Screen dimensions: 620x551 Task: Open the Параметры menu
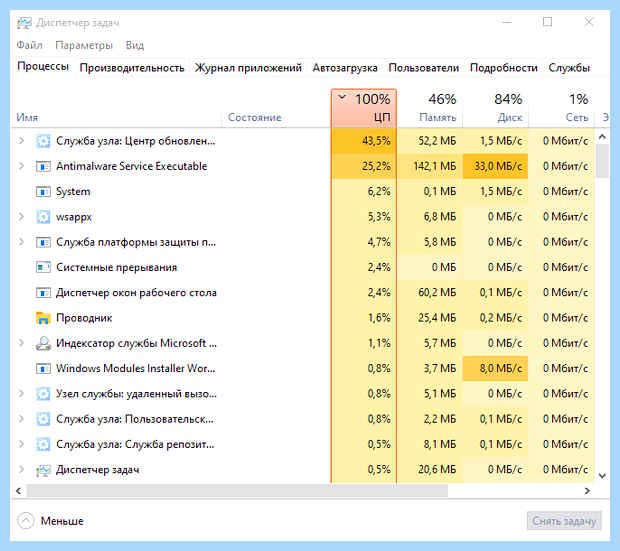84,45
